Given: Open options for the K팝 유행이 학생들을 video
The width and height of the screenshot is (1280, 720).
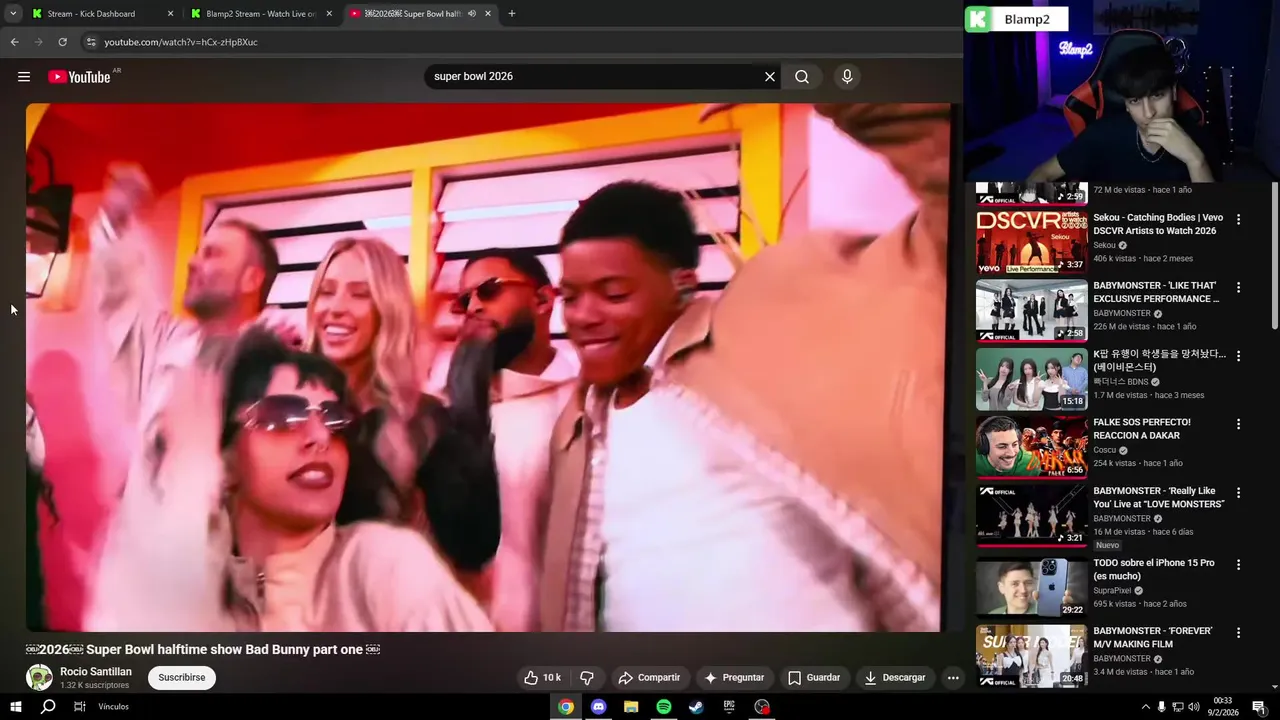Looking at the screenshot, I should pos(1238,356).
